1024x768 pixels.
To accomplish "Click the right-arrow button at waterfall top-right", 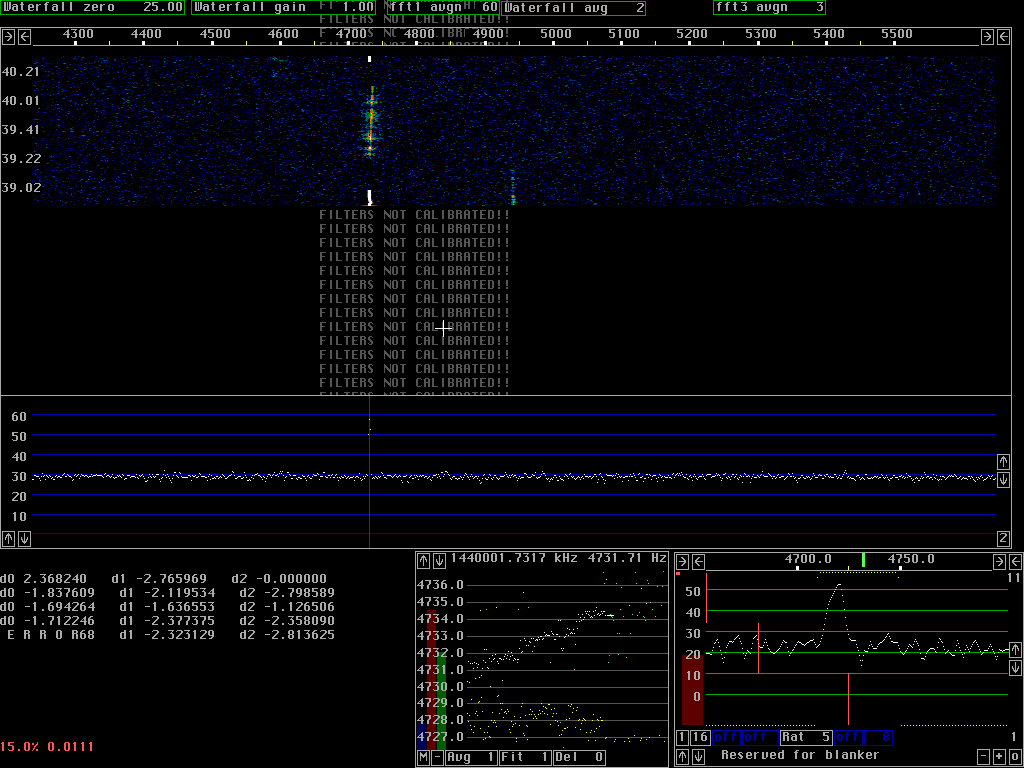I will coord(987,37).
